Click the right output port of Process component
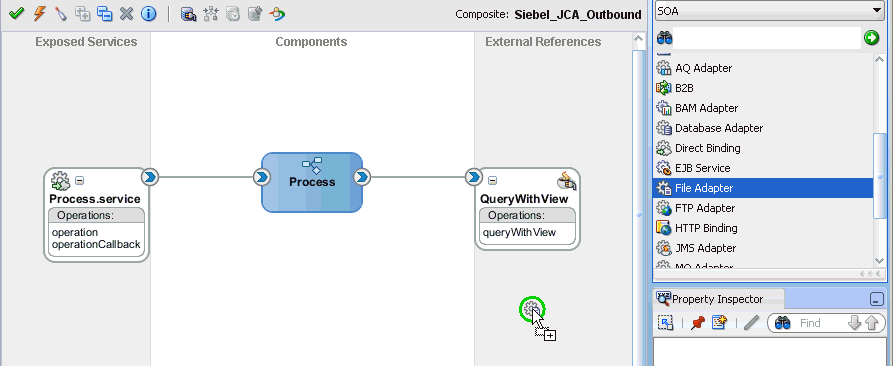 tap(362, 177)
